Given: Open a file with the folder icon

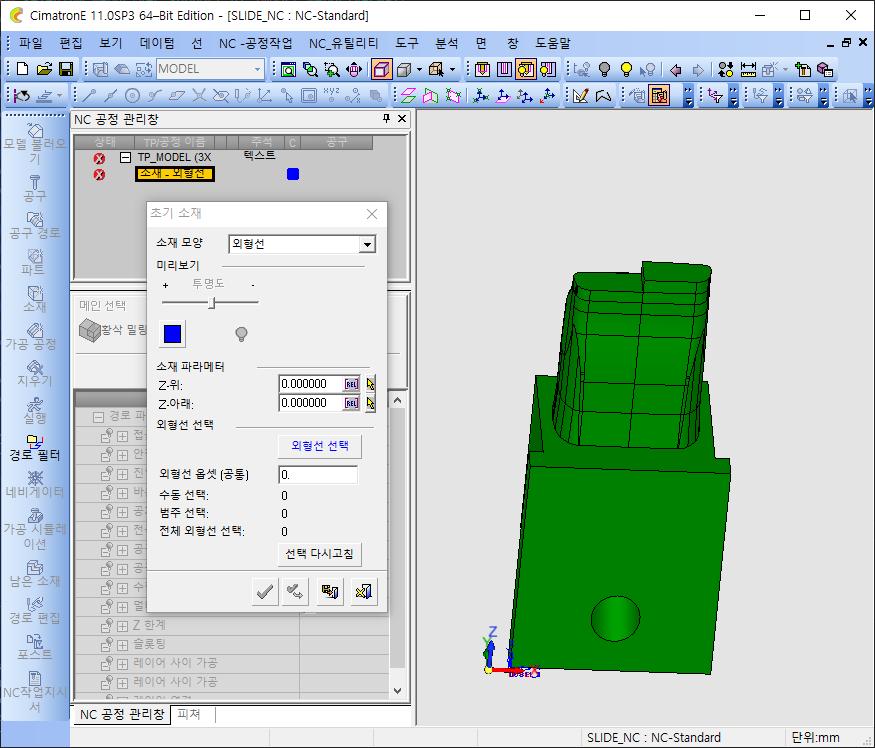Looking at the screenshot, I should click(x=44, y=69).
